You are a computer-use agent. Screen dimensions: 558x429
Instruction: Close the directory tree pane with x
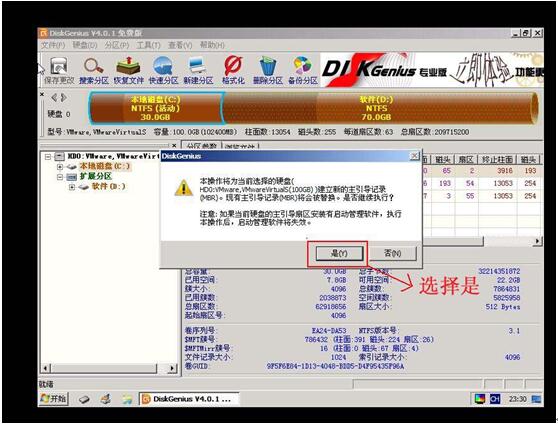click(174, 145)
